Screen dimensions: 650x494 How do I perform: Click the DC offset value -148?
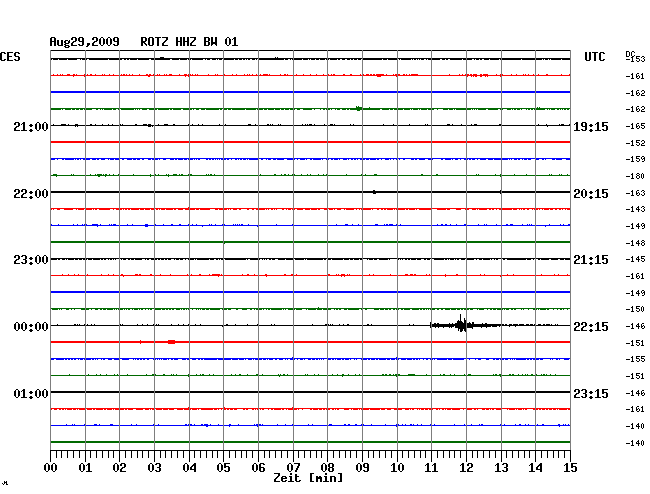click(x=635, y=243)
